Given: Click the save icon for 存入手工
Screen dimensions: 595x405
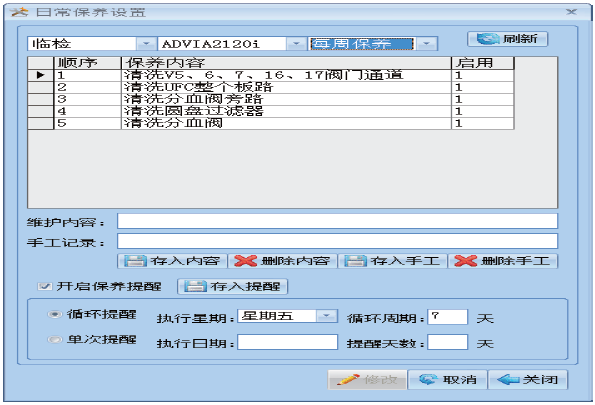Looking at the screenshot, I should click(355, 261).
